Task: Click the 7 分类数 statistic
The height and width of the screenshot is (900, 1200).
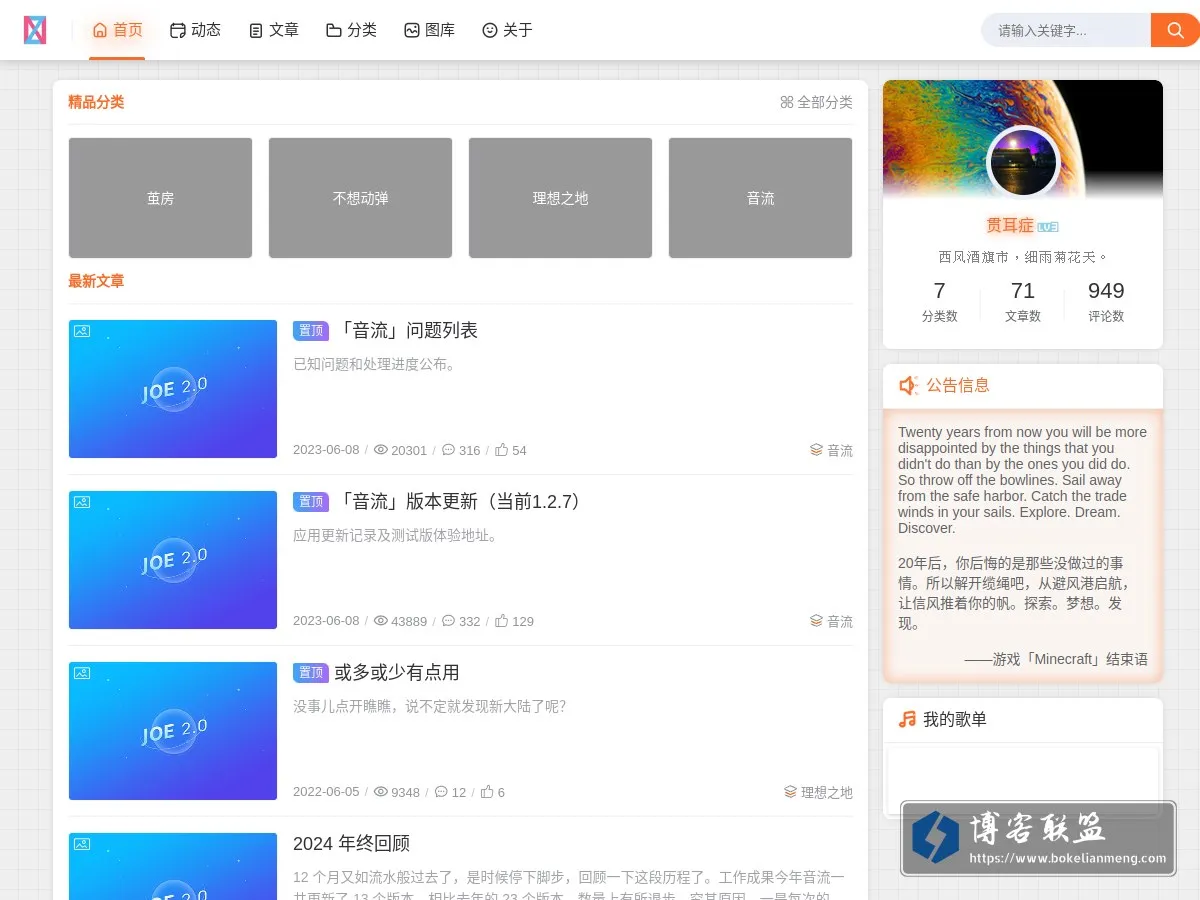Action: coord(939,302)
